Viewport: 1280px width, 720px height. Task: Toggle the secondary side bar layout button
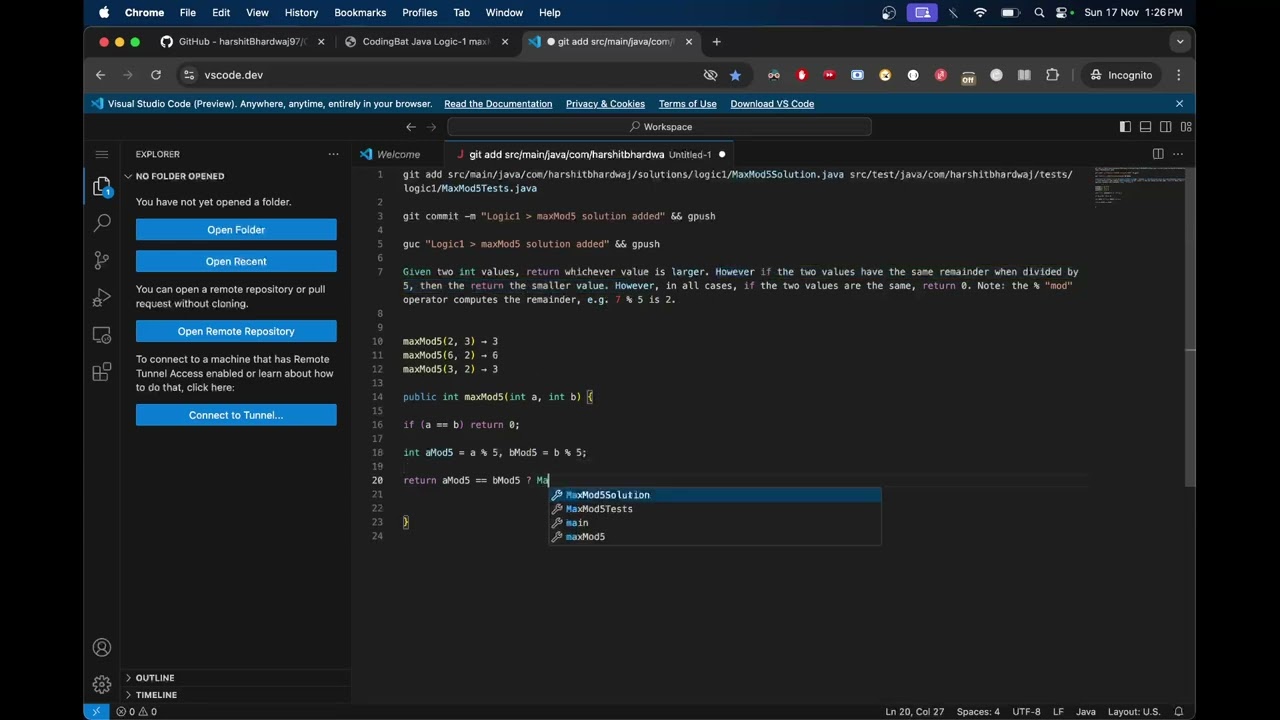[1166, 127]
